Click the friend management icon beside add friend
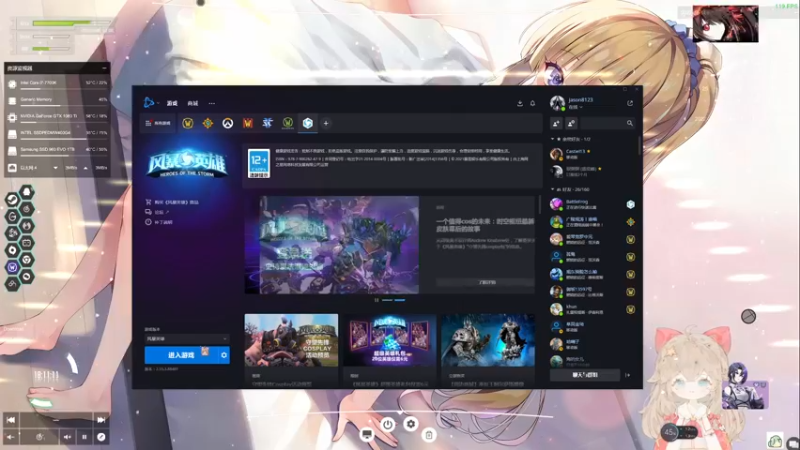Image resolution: width=800 pixels, height=450 pixels. coord(571,123)
